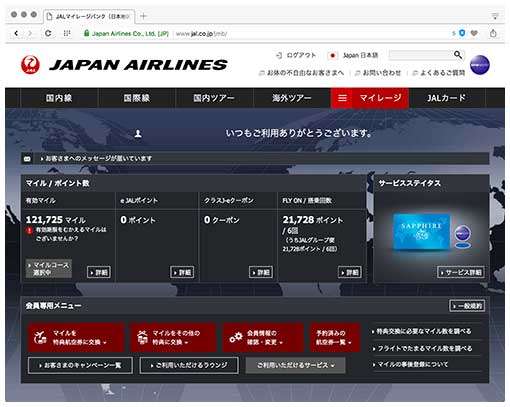Click the hamburger menu icon beside マイレージ
Viewport: 510px width, 407px height.
coord(342,98)
